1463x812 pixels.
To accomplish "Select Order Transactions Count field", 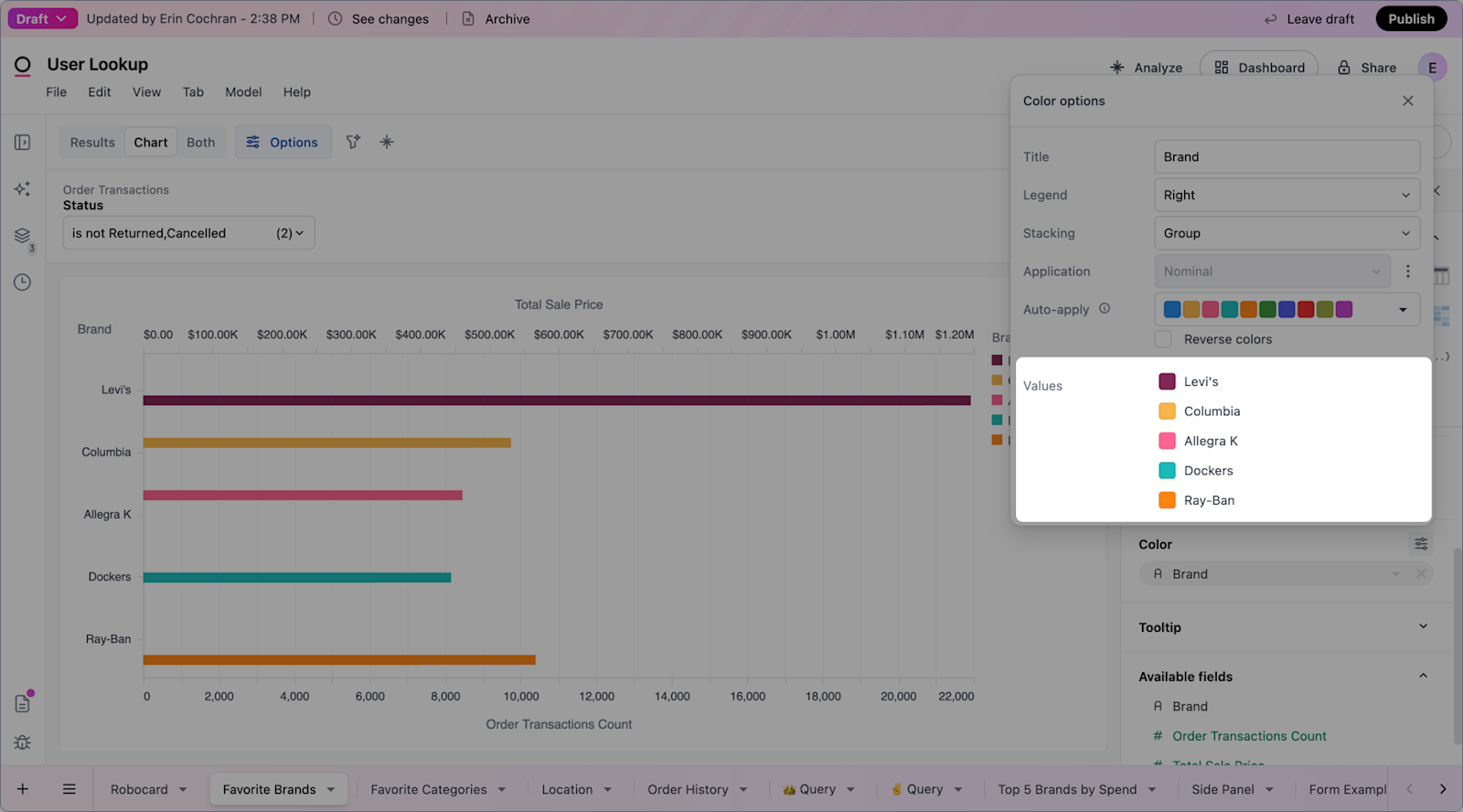I will click(x=1249, y=736).
